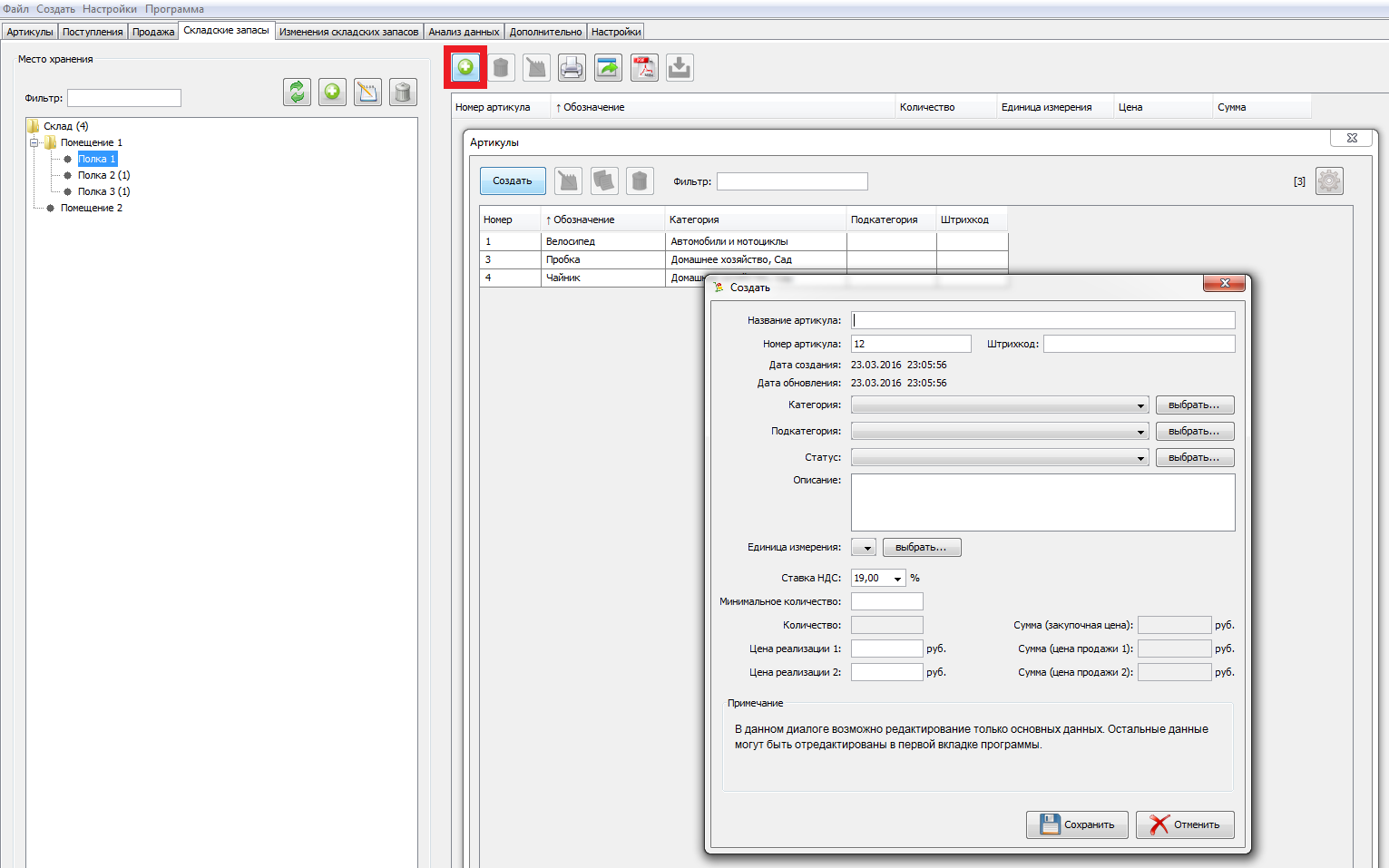Add new storage location with green plus
Image resolution: width=1389 pixels, height=868 pixels.
pyautogui.click(x=332, y=92)
